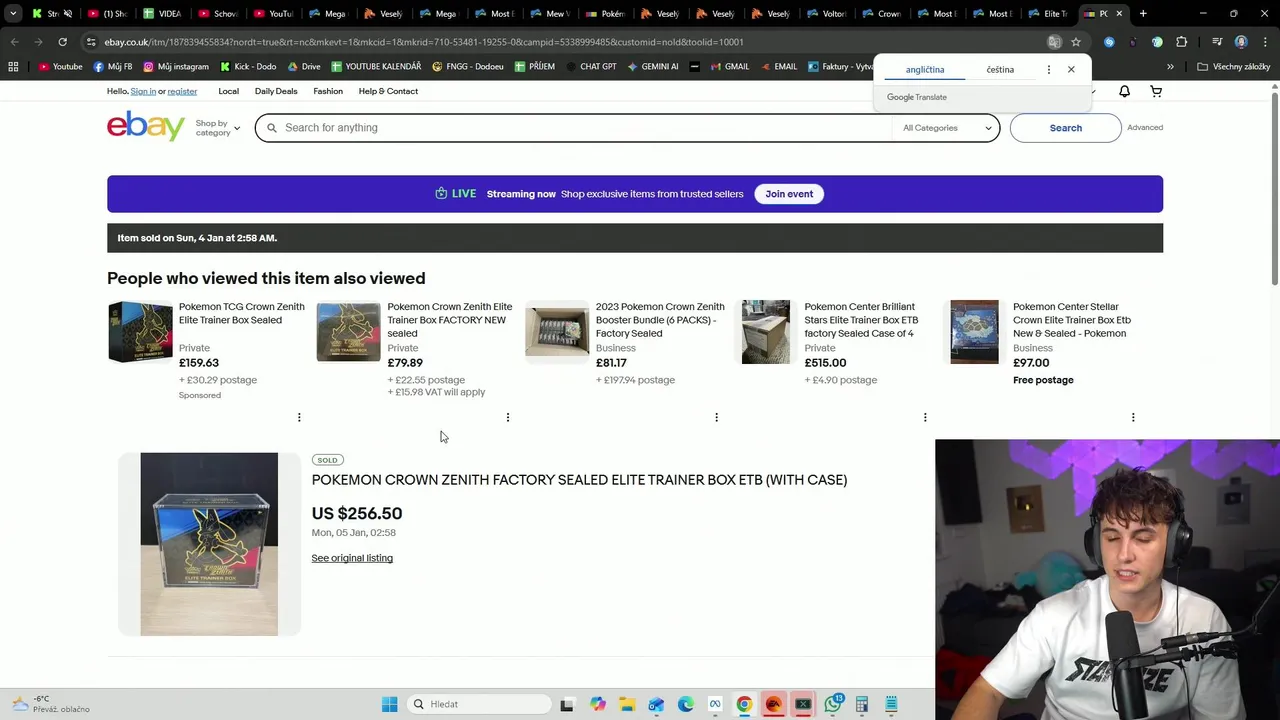Click register link

[x=182, y=91]
